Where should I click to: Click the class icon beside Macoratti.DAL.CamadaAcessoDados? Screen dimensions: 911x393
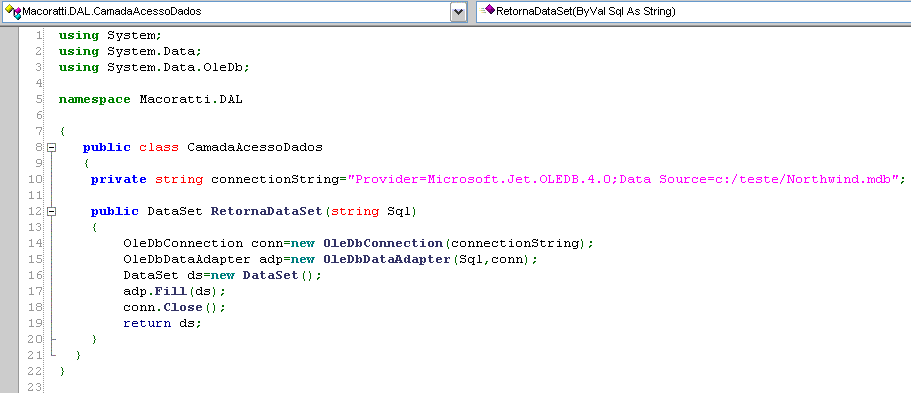point(13,12)
